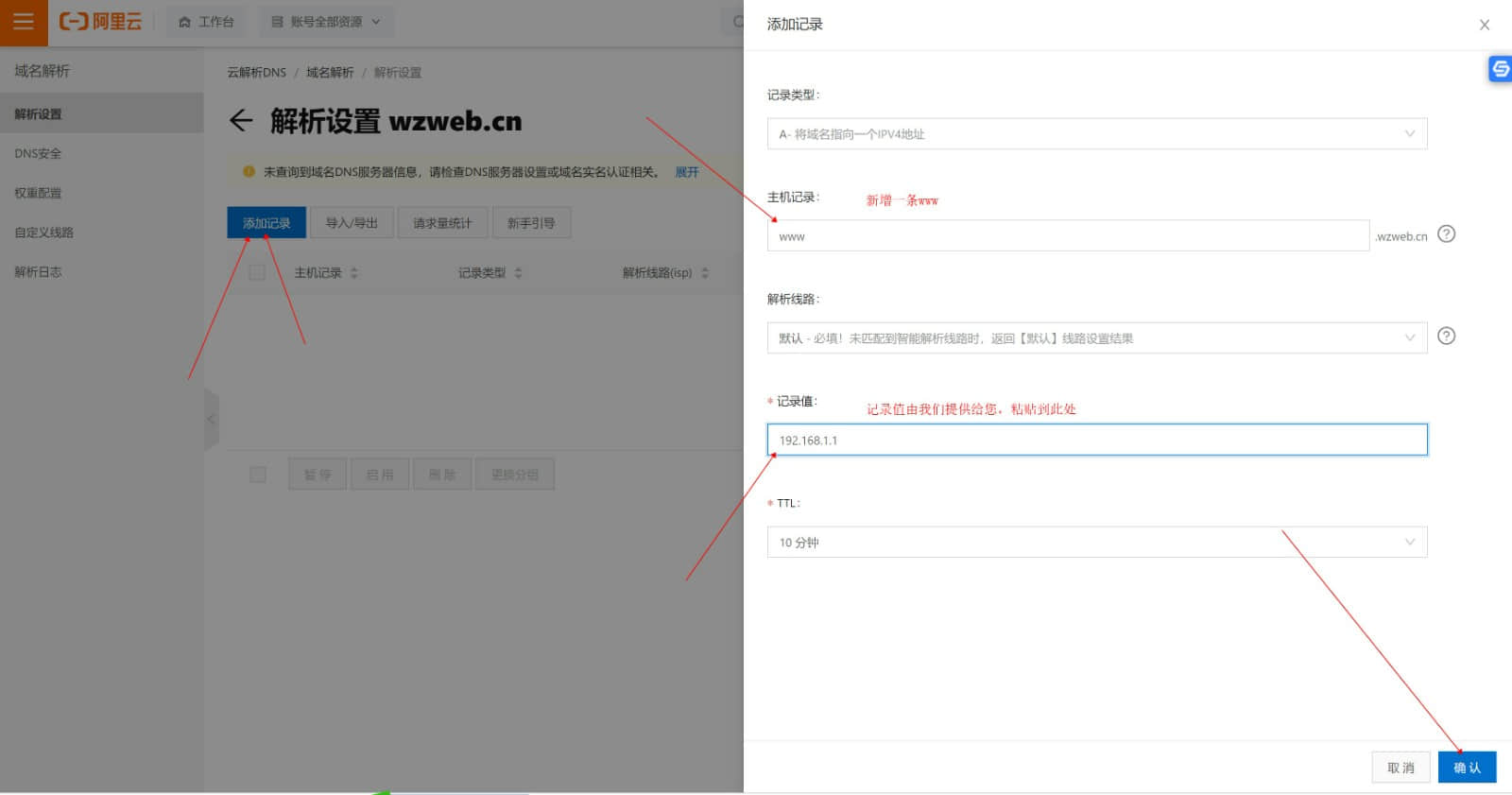The image size is (1512, 795).
Task: Click the 记录值 input field
Action: click(x=1096, y=441)
